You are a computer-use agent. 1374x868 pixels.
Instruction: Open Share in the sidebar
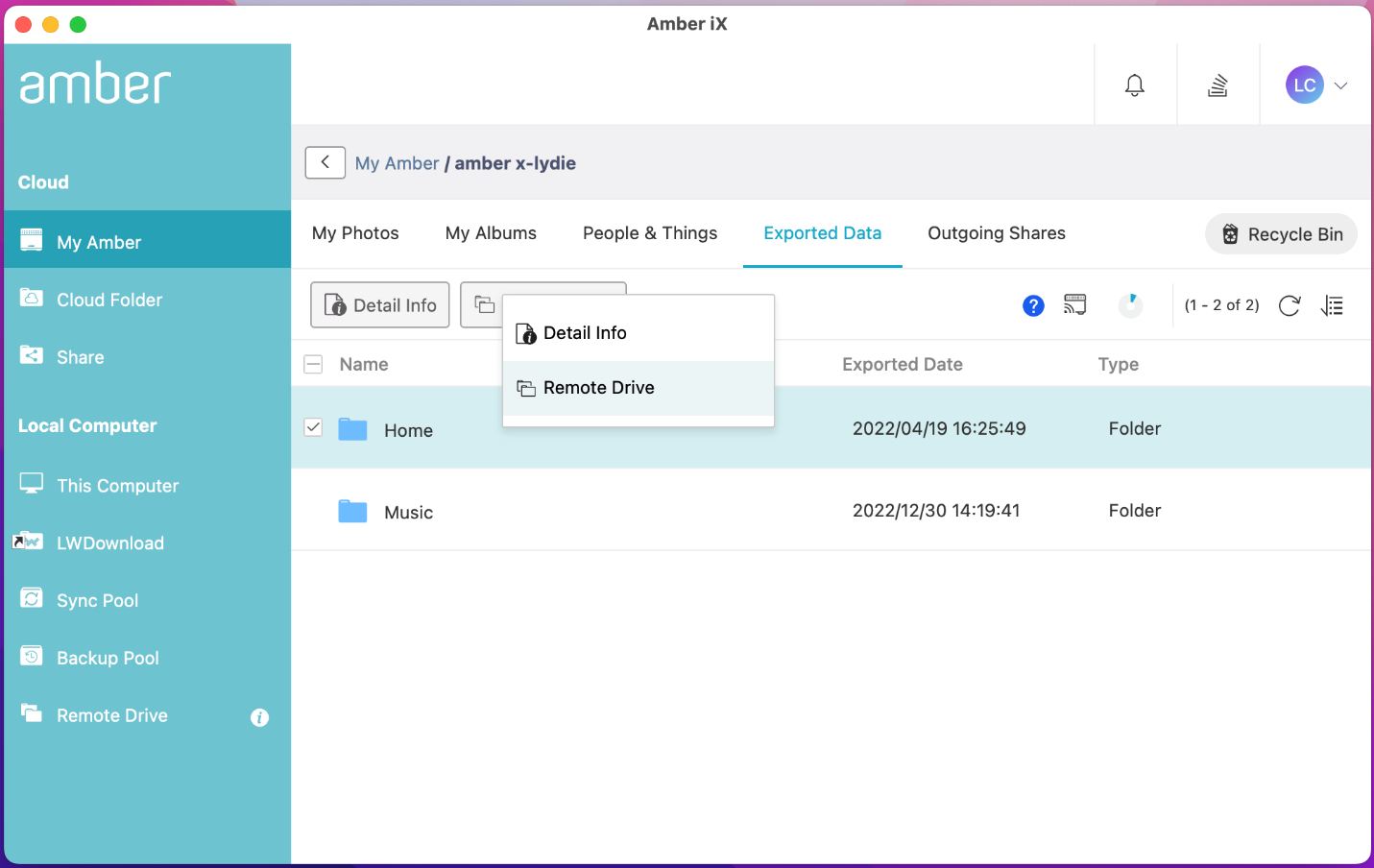[148, 356]
